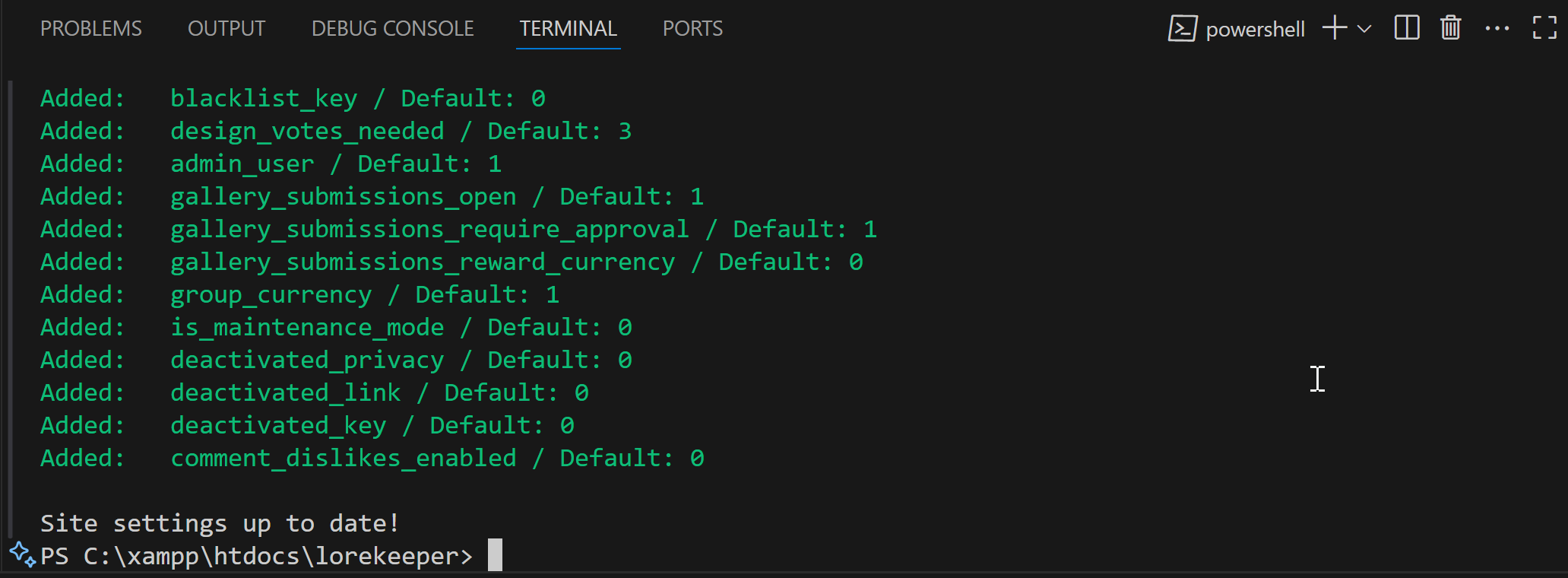Split the terminal pane

[1407, 29]
